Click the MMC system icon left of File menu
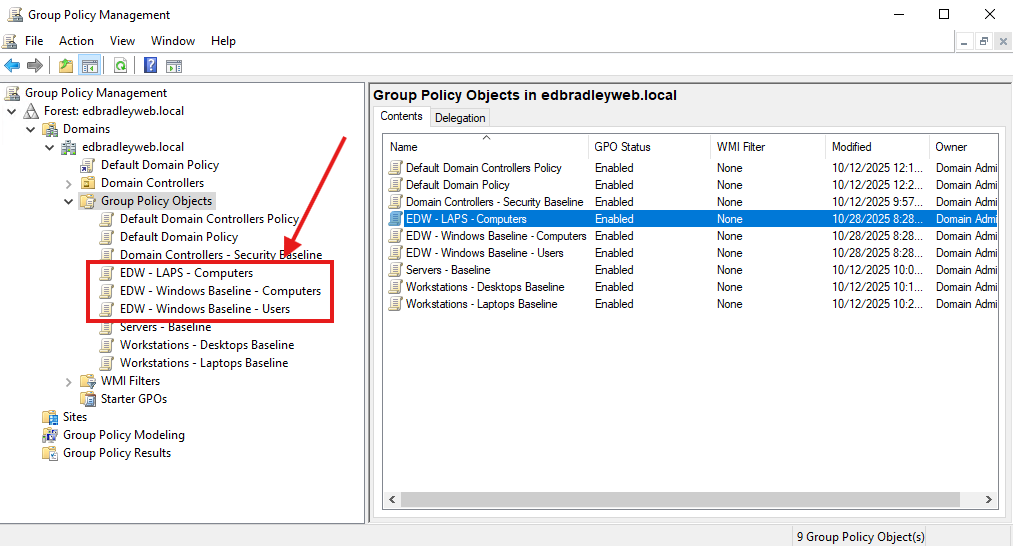The image size is (1013, 546). 10,41
